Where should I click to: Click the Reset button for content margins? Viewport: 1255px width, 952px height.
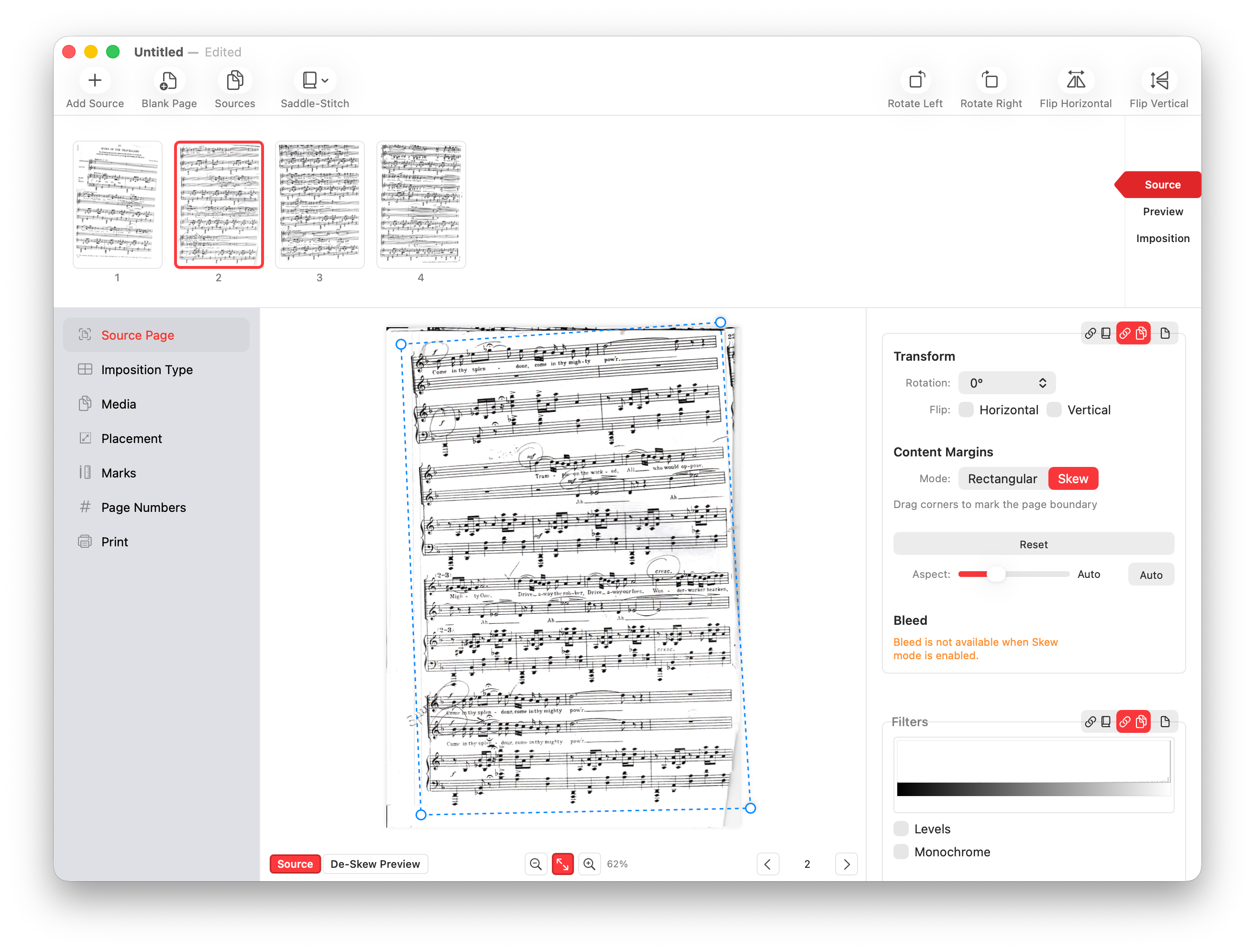1033,543
